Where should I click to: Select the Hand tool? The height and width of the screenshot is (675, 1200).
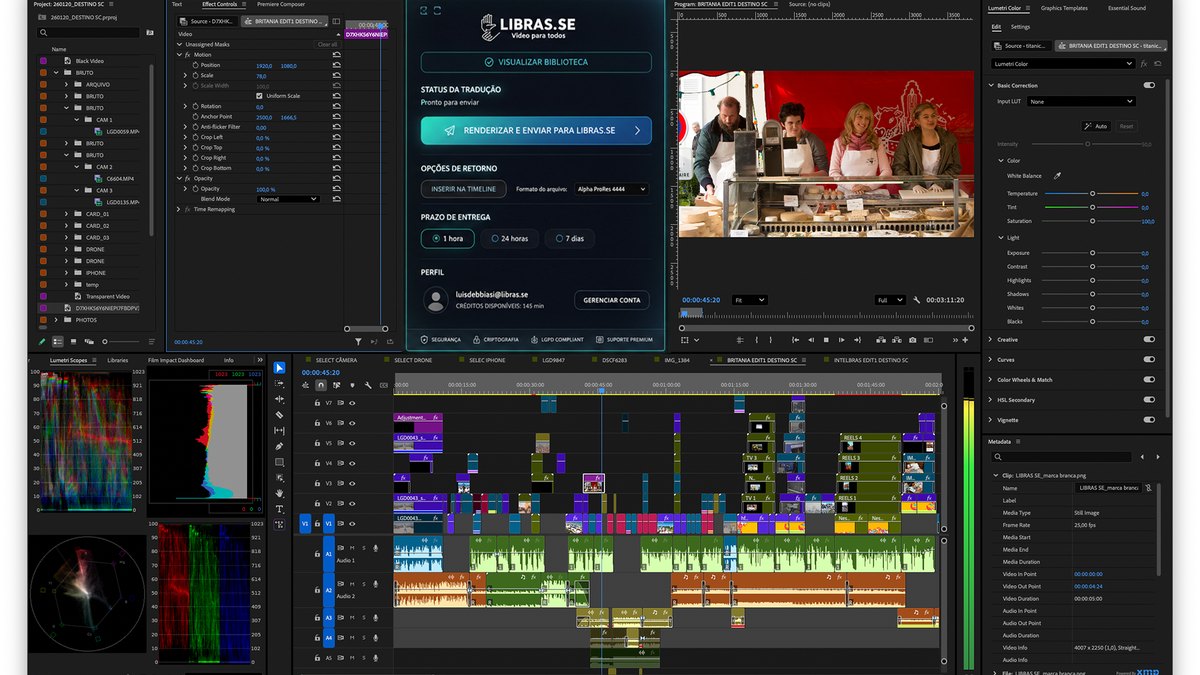pos(279,493)
